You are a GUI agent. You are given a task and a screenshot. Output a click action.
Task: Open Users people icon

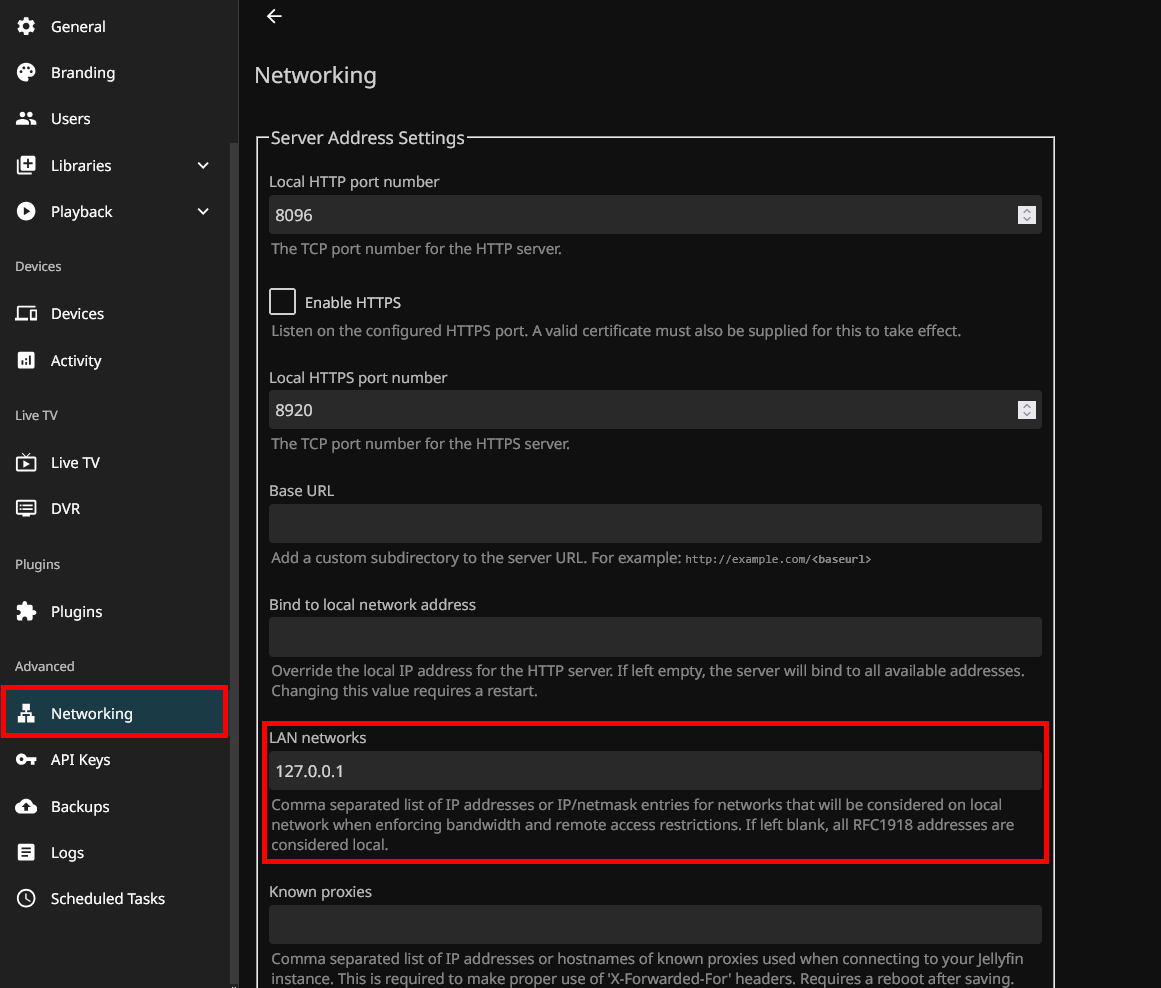coord(27,119)
